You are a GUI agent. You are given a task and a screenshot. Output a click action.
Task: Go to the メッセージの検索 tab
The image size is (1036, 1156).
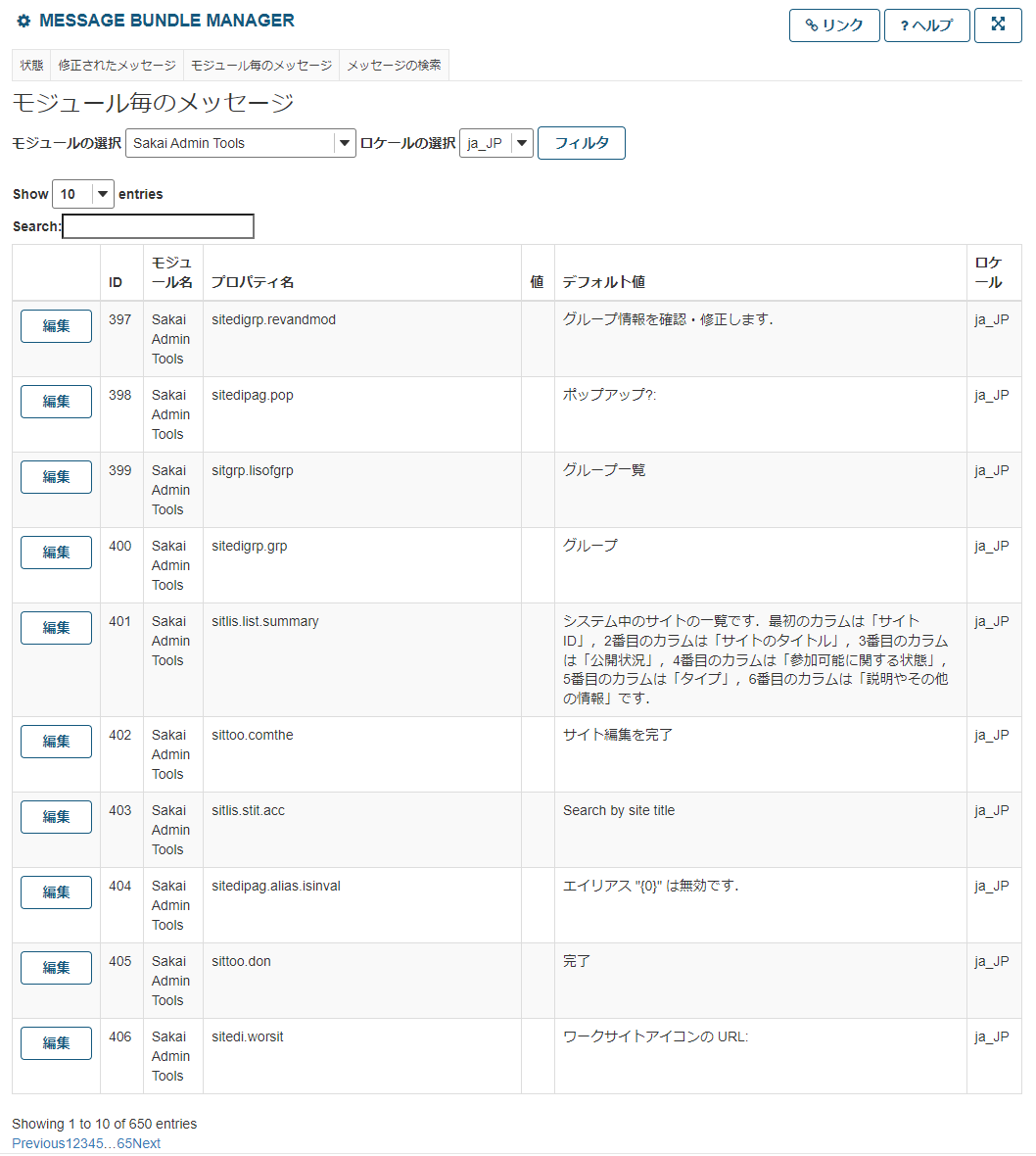[394, 66]
